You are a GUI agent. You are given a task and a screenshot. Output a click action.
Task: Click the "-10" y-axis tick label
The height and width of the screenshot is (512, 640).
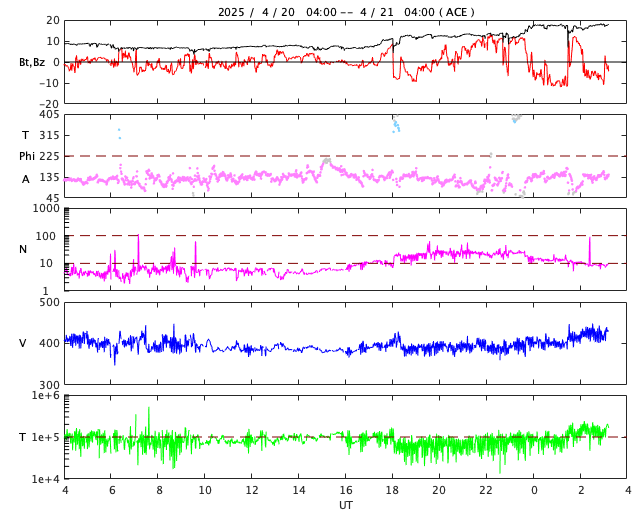tap(49, 83)
